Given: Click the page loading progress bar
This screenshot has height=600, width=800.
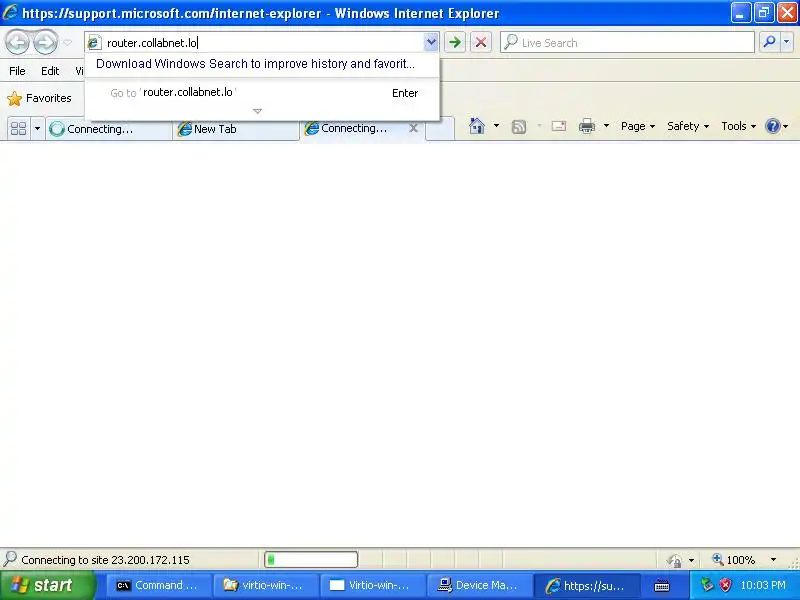Looking at the screenshot, I should [x=311, y=560].
